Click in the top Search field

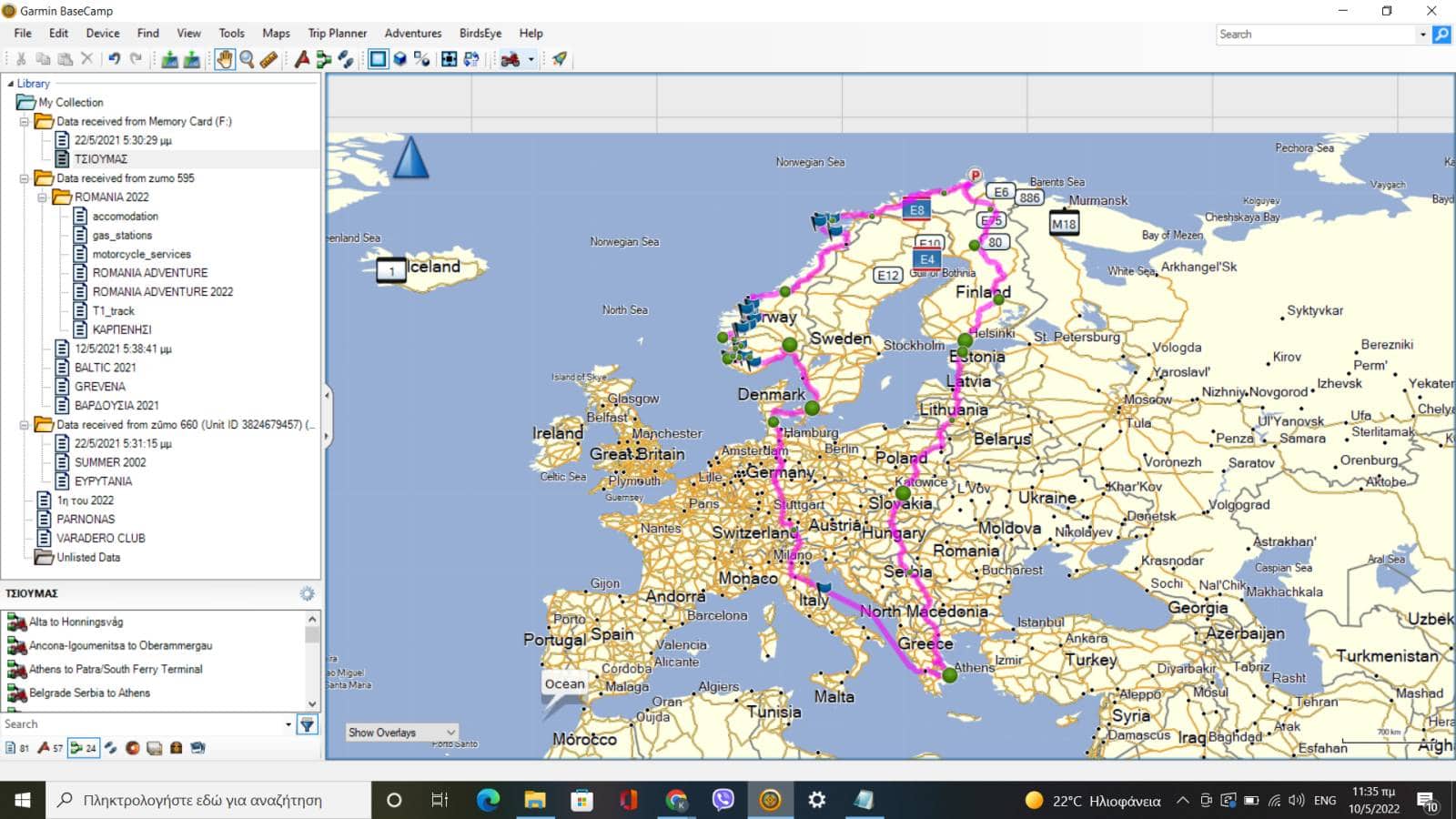pyautogui.click(x=1316, y=35)
